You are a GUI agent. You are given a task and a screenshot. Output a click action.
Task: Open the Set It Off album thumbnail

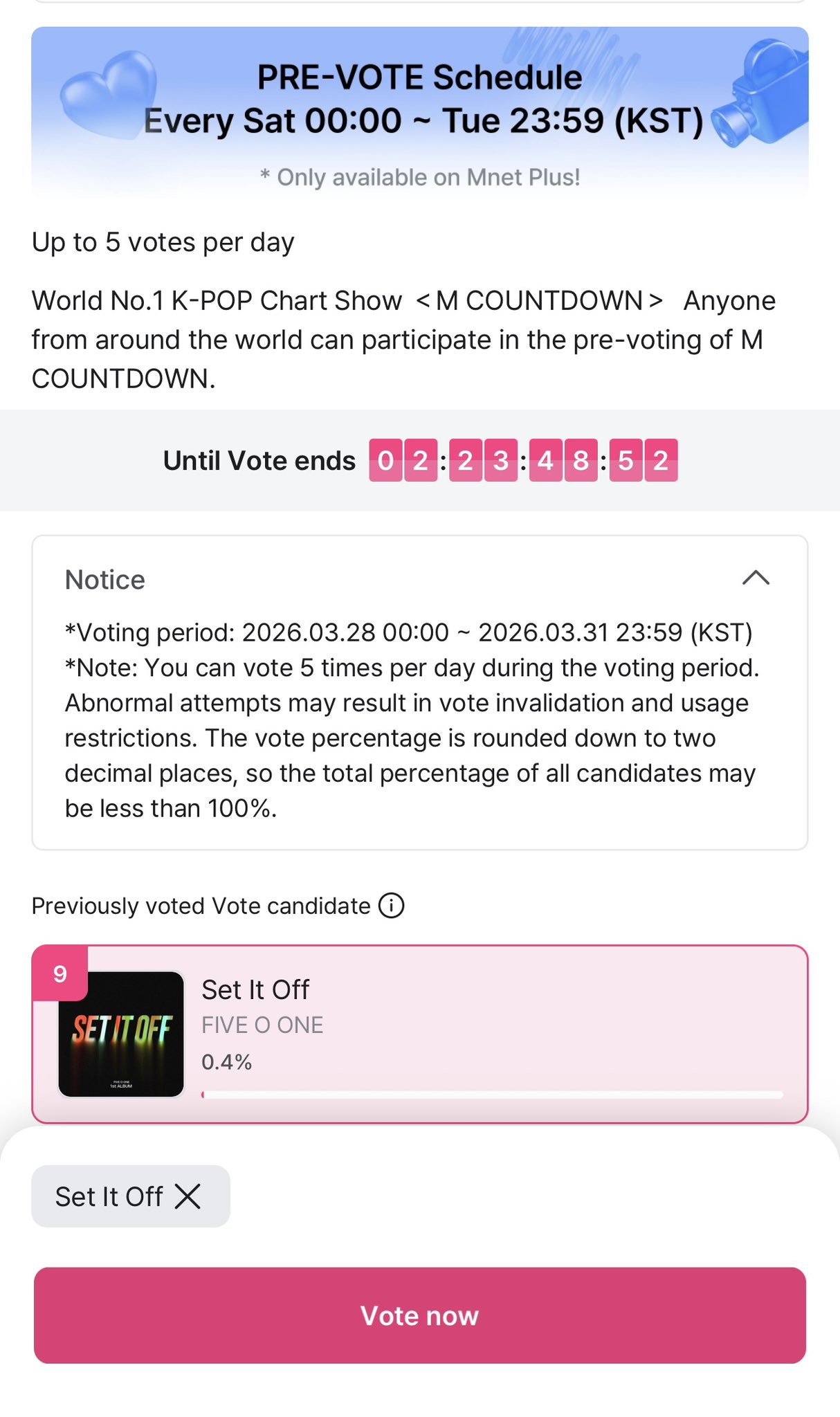pos(122,1034)
